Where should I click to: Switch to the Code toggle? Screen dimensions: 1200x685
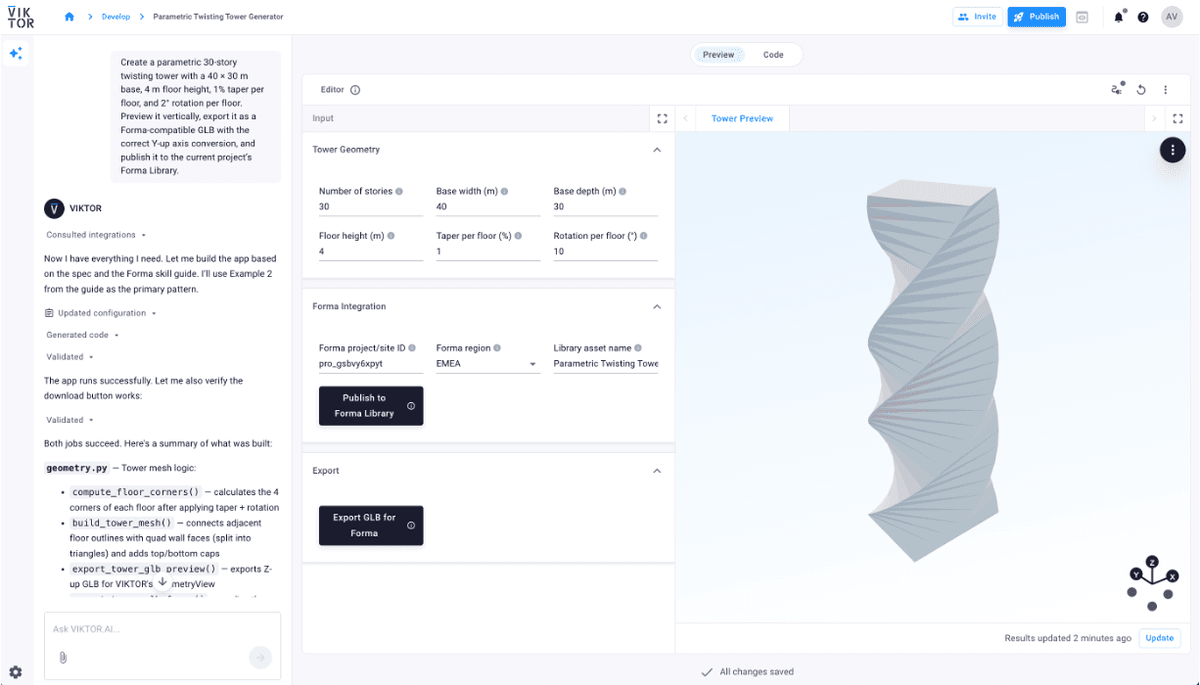pos(773,55)
